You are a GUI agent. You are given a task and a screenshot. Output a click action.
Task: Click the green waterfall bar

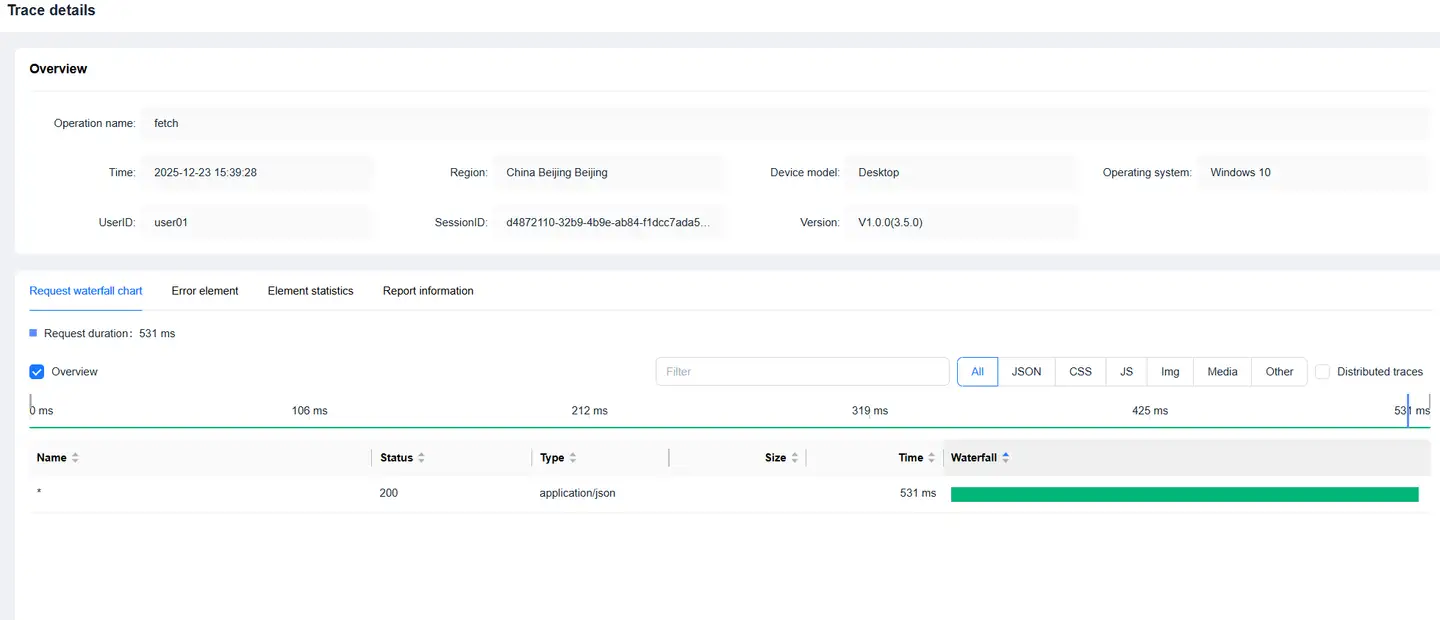click(1184, 494)
